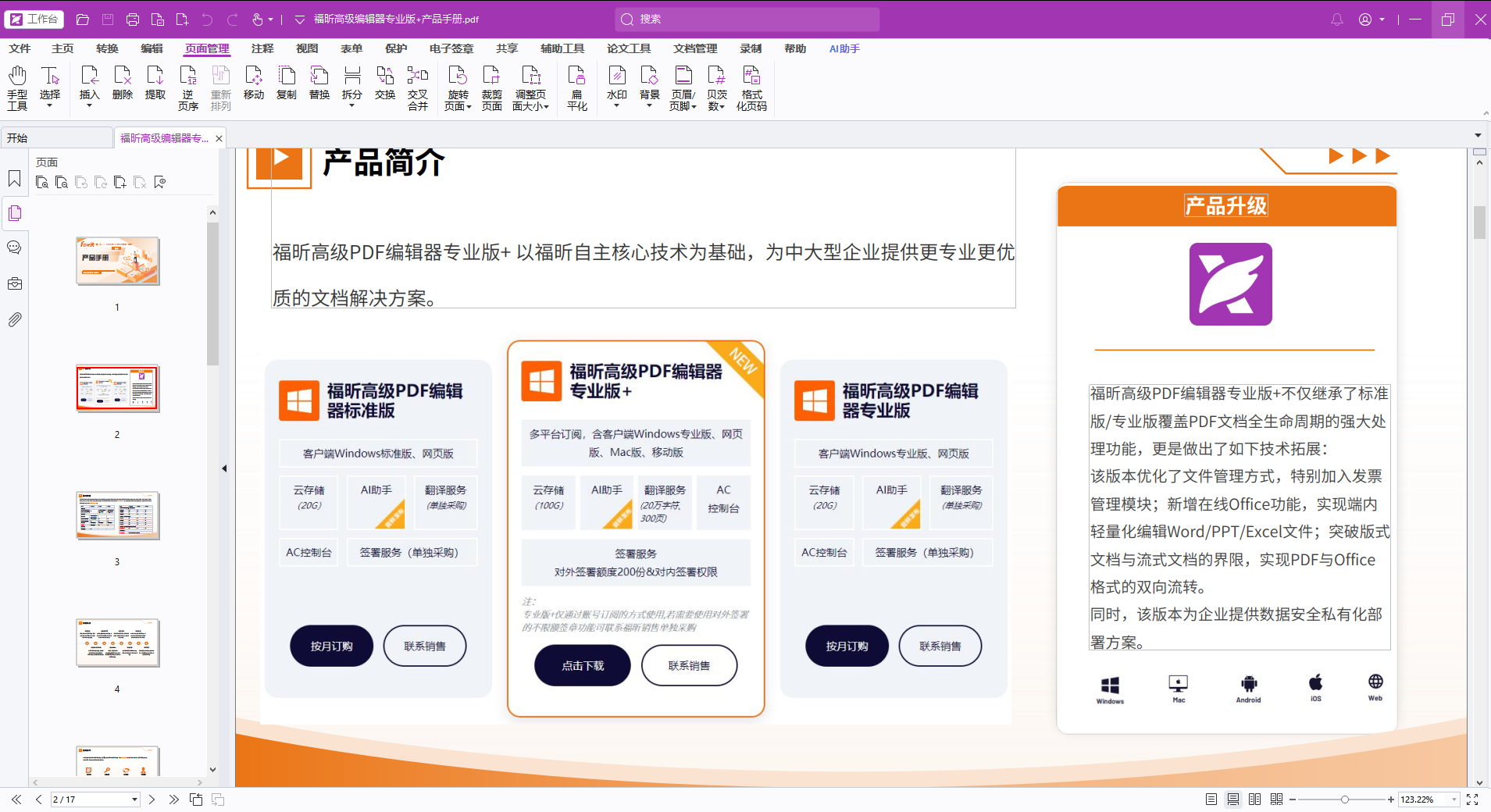This screenshot has height=812, width=1491.
Task: Click the print icon in title bar
Action: point(133,20)
